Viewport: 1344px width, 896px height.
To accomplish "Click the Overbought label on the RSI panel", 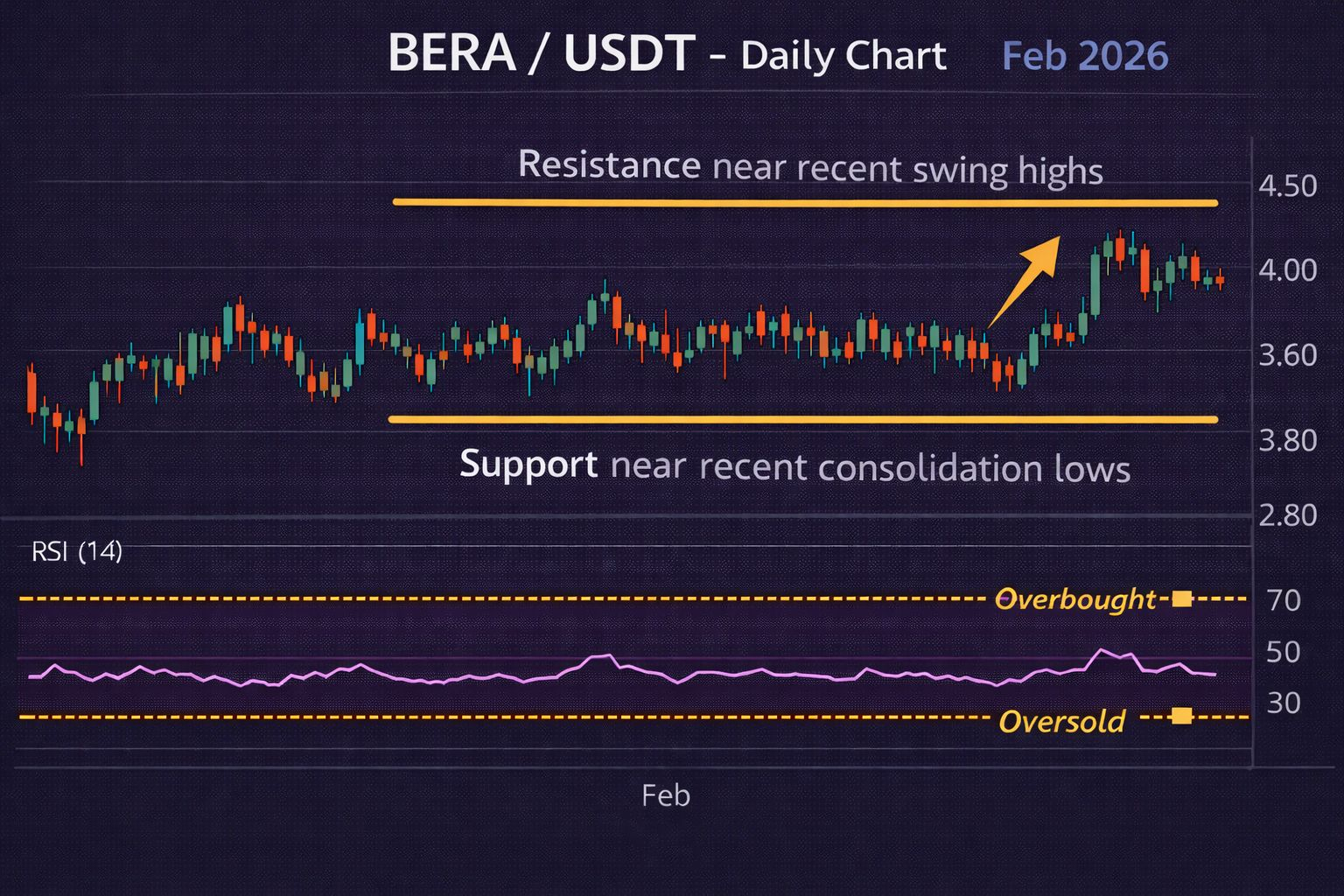I will pyautogui.click(x=1075, y=599).
